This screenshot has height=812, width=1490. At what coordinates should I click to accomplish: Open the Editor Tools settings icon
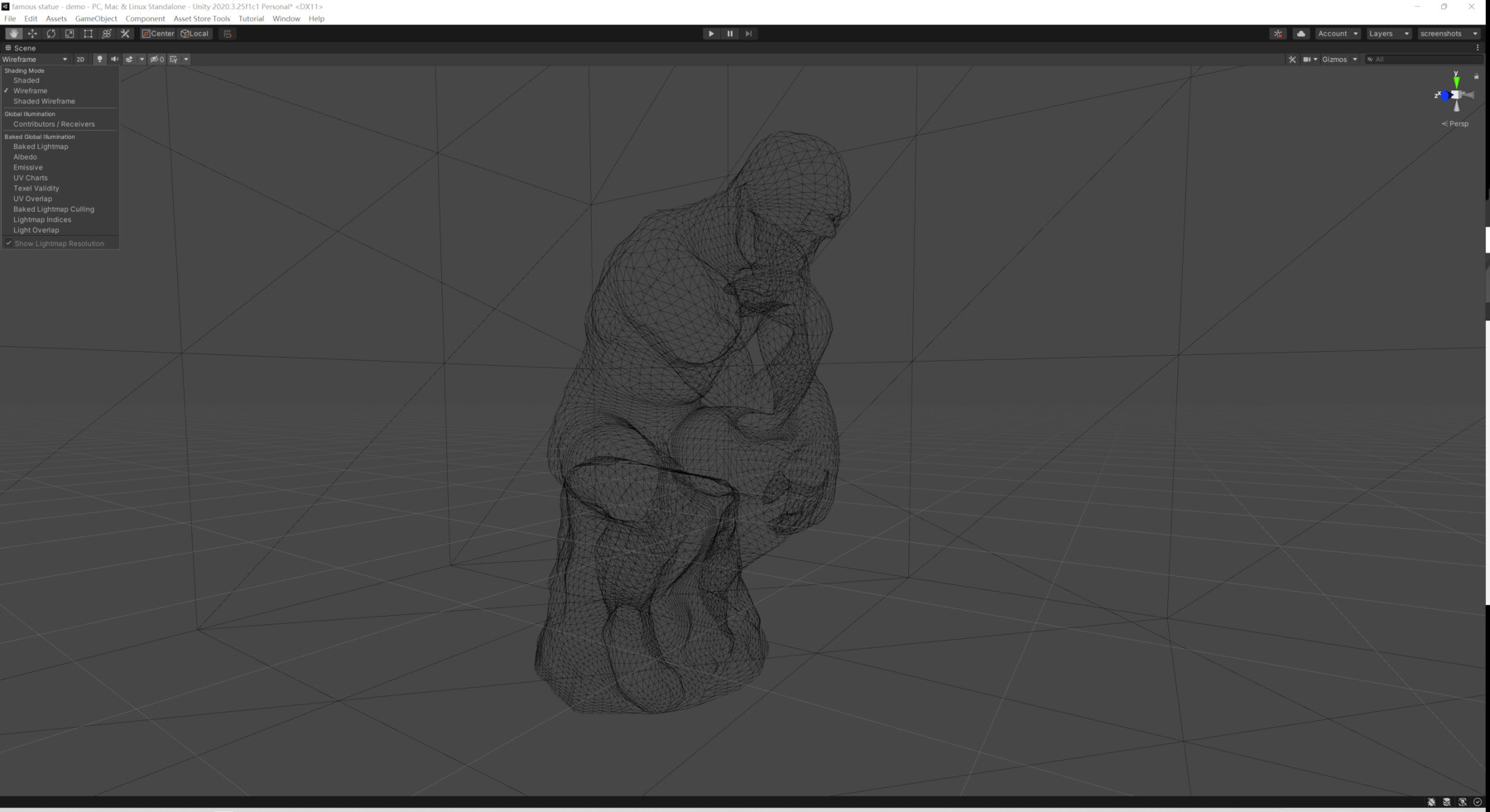pyautogui.click(x=124, y=33)
